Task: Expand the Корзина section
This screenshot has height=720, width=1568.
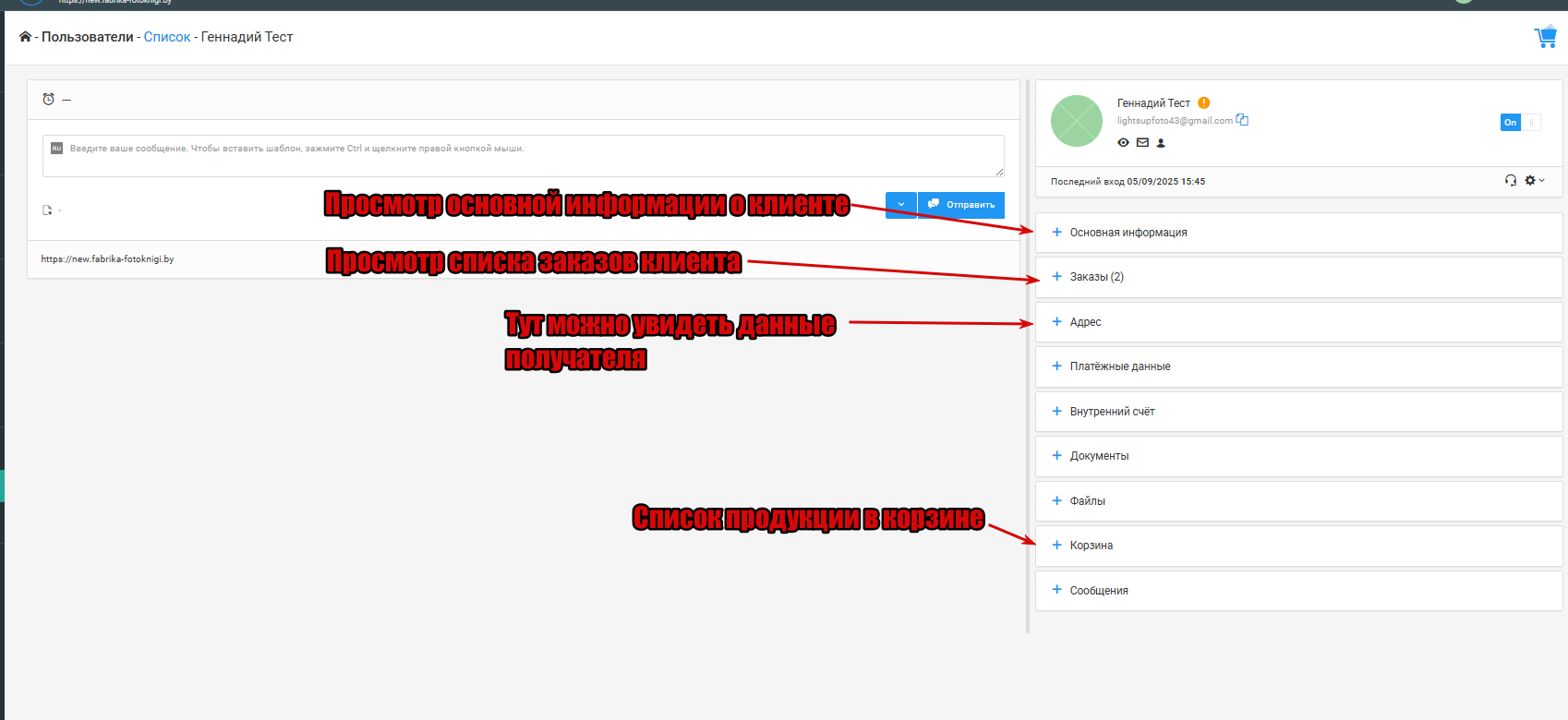Action: 1299,546
